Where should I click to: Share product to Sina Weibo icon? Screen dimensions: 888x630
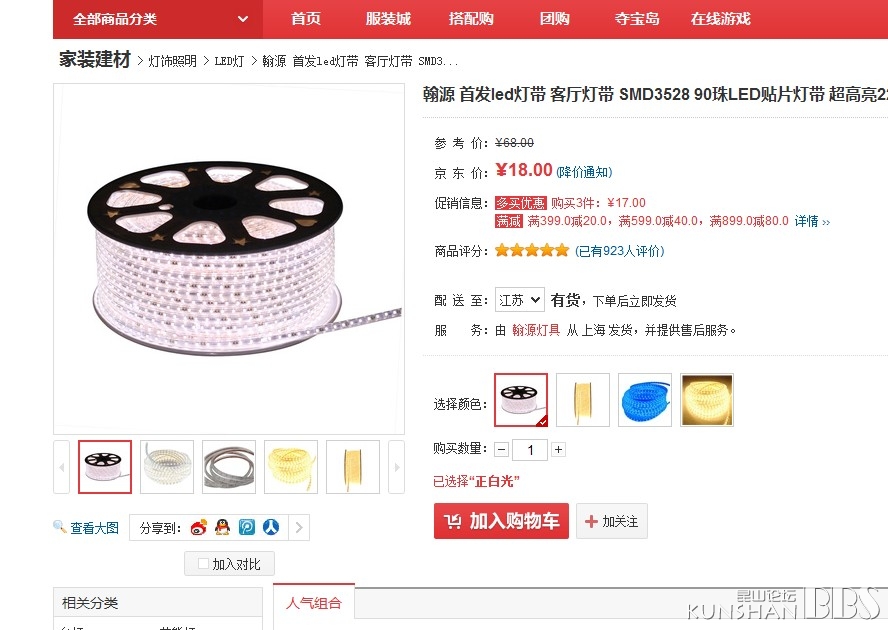click(x=199, y=527)
